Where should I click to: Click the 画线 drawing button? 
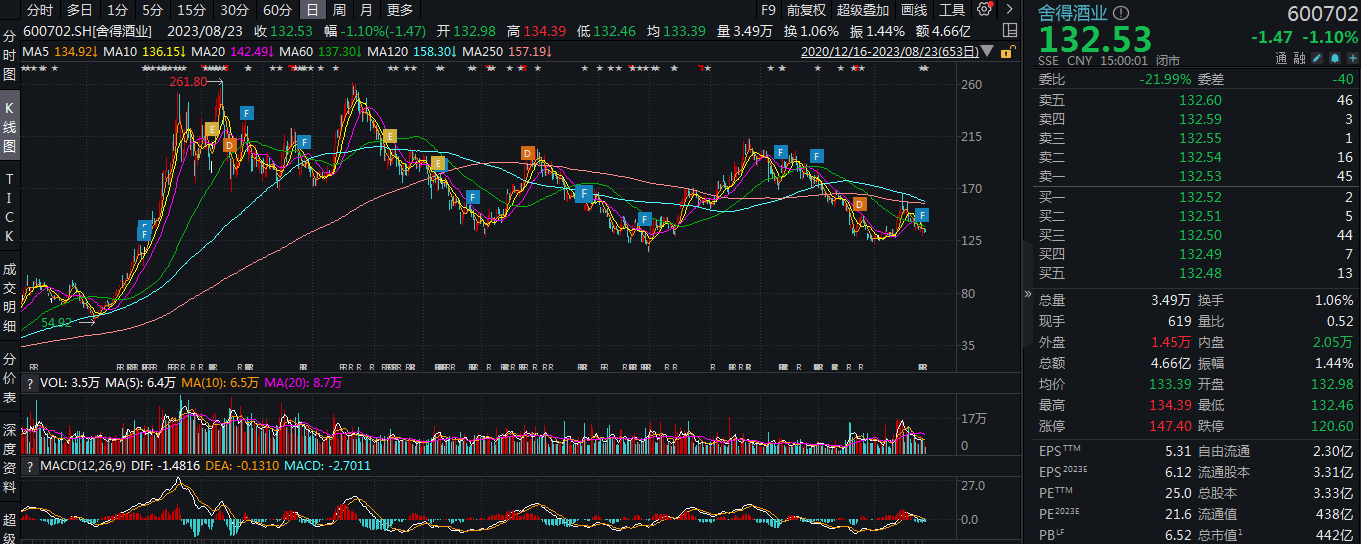pyautogui.click(x=914, y=10)
